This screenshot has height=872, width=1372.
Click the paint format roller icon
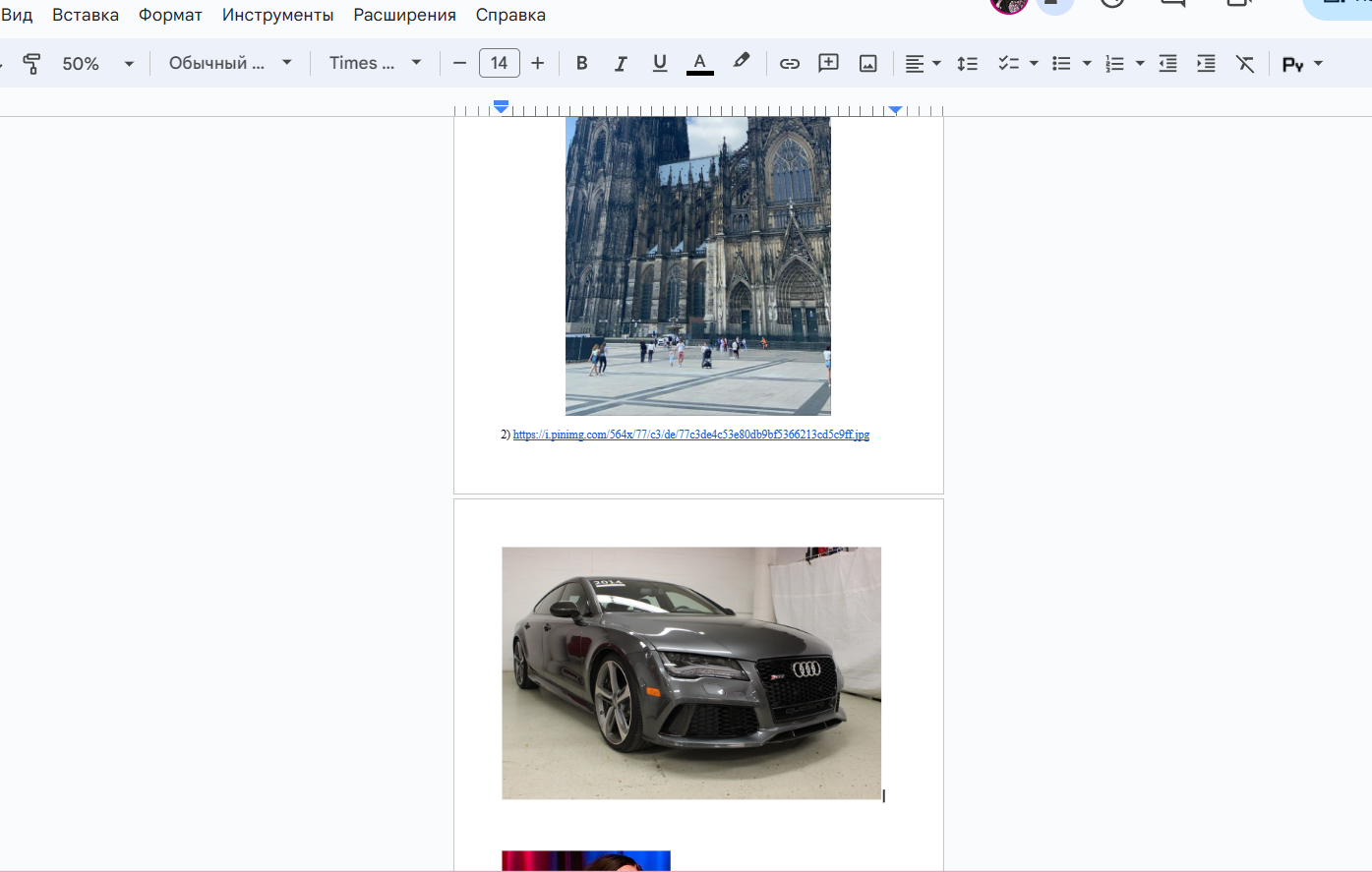tap(31, 64)
